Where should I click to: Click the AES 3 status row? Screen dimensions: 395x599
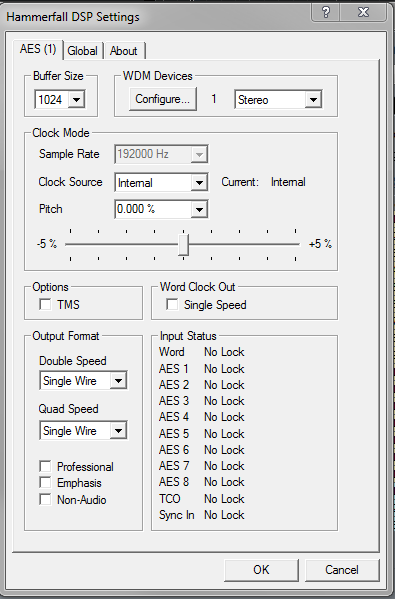coord(202,401)
